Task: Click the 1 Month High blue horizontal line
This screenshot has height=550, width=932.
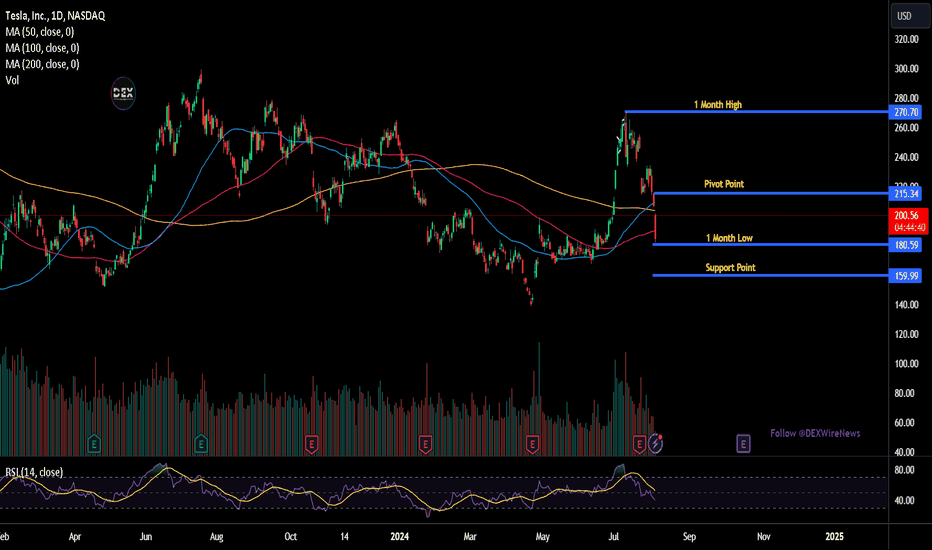Action: coord(756,112)
